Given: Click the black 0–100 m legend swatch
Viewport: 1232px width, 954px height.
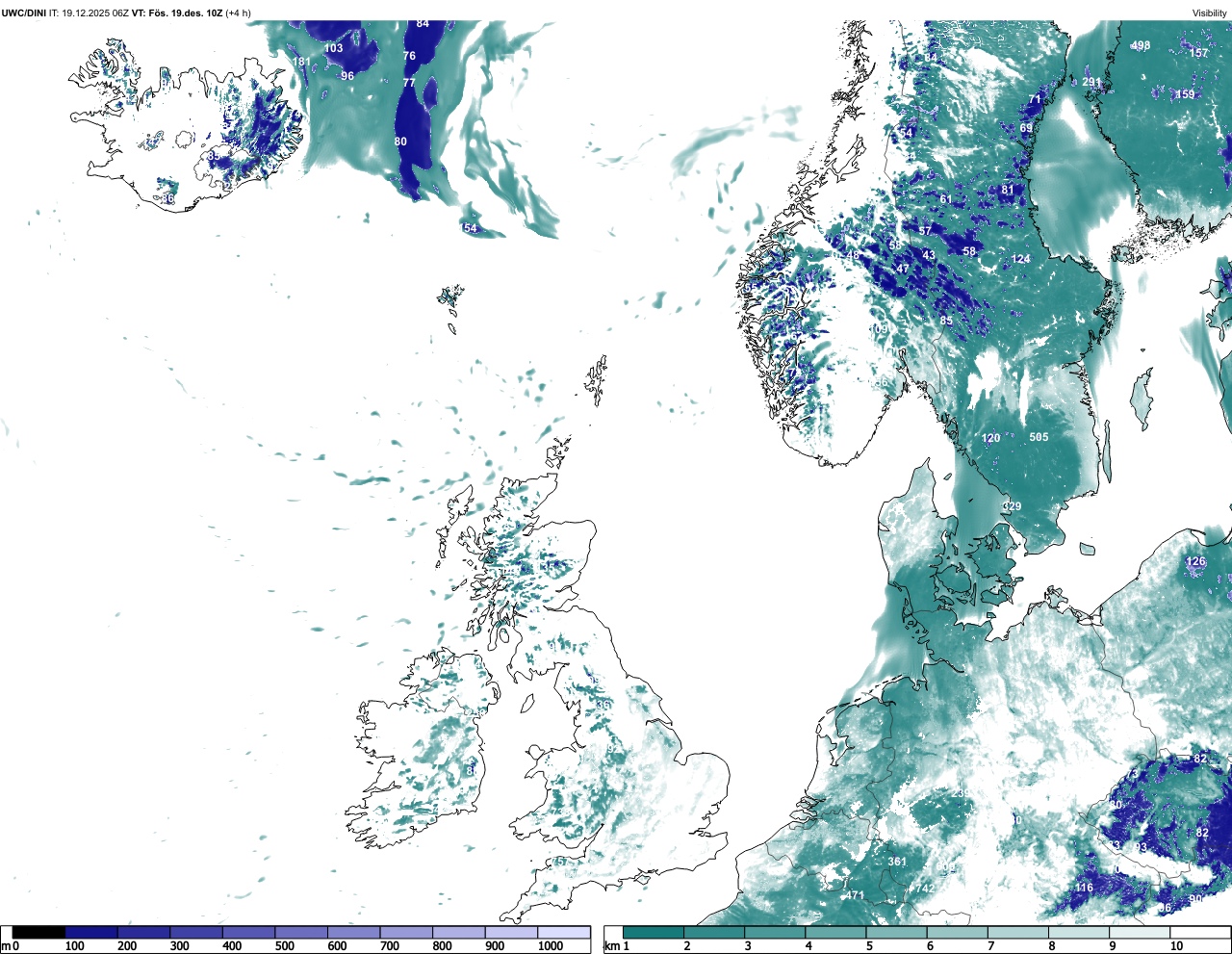Looking at the screenshot, I should (38, 933).
